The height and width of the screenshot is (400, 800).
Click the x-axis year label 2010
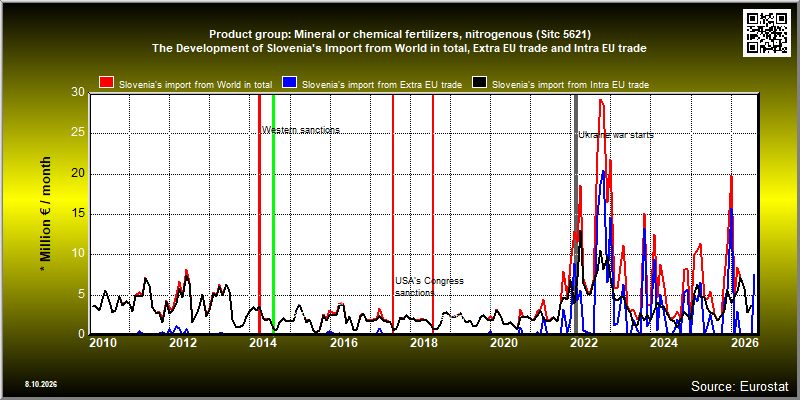pos(103,342)
